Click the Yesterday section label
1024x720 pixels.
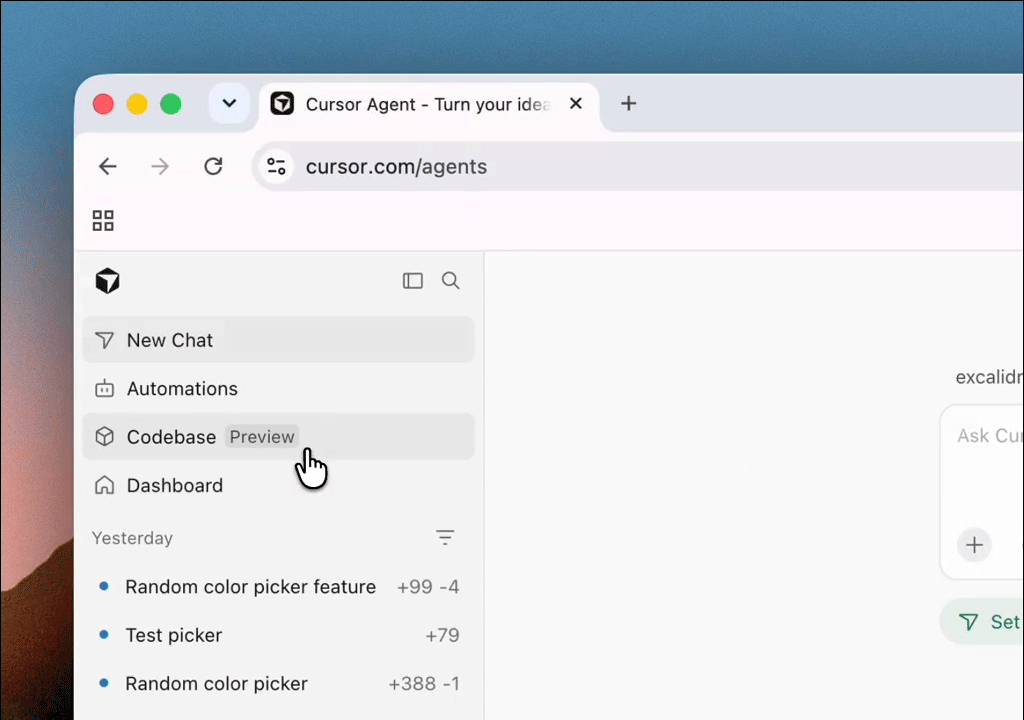133,538
